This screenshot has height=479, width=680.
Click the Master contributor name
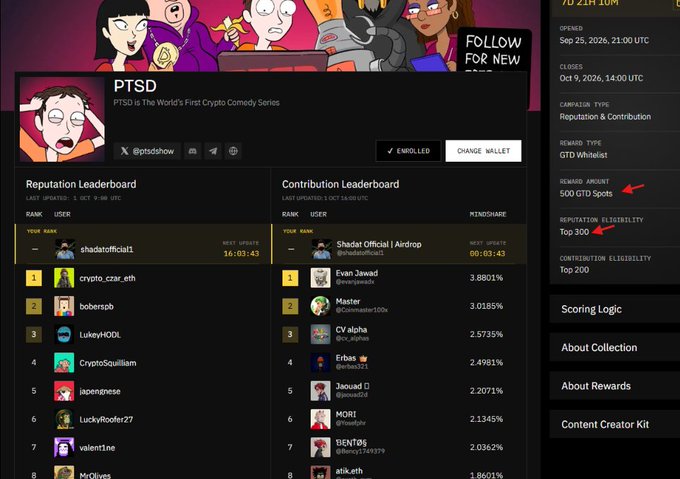click(x=348, y=301)
